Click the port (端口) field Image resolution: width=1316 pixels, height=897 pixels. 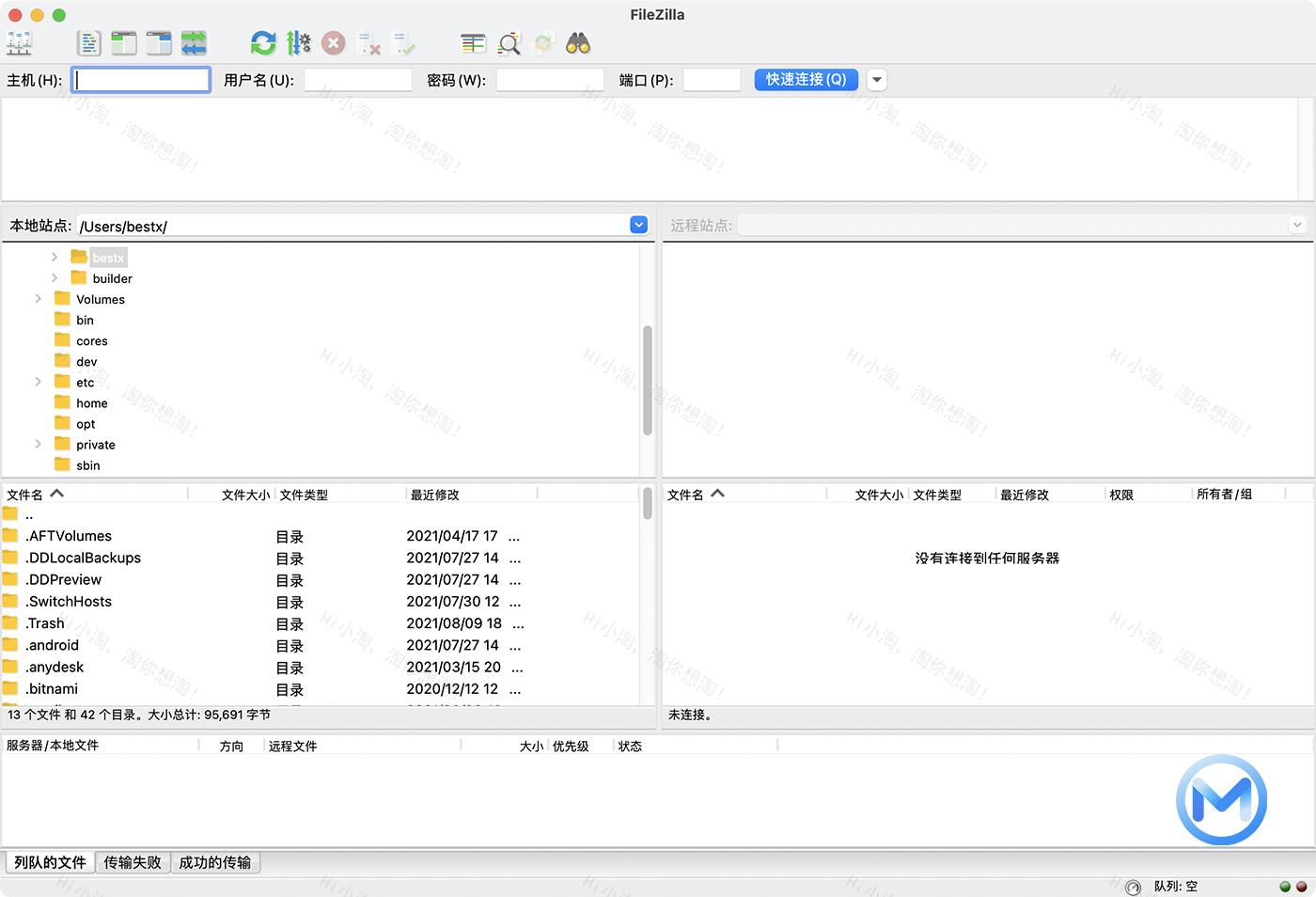coord(712,80)
